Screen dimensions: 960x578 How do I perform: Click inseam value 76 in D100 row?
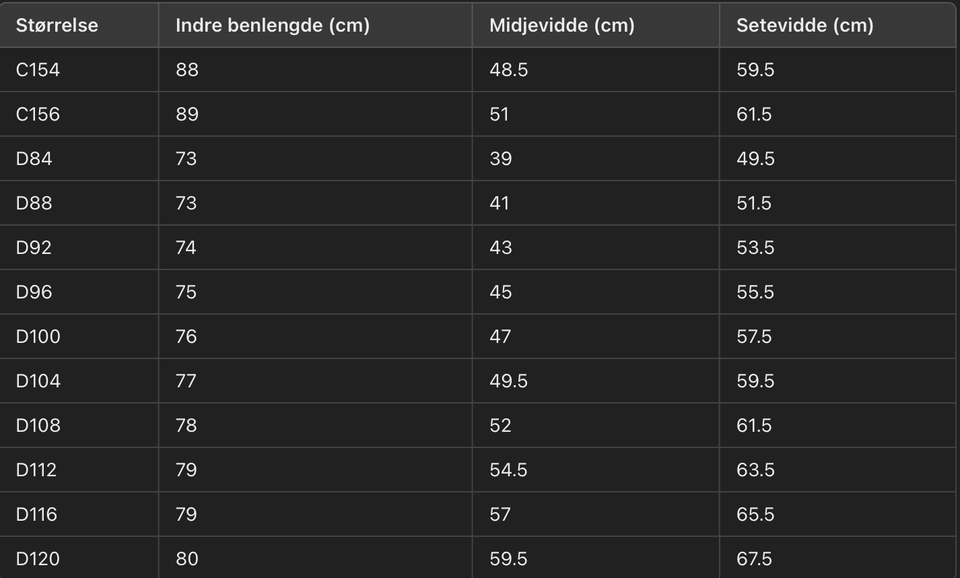tap(186, 337)
